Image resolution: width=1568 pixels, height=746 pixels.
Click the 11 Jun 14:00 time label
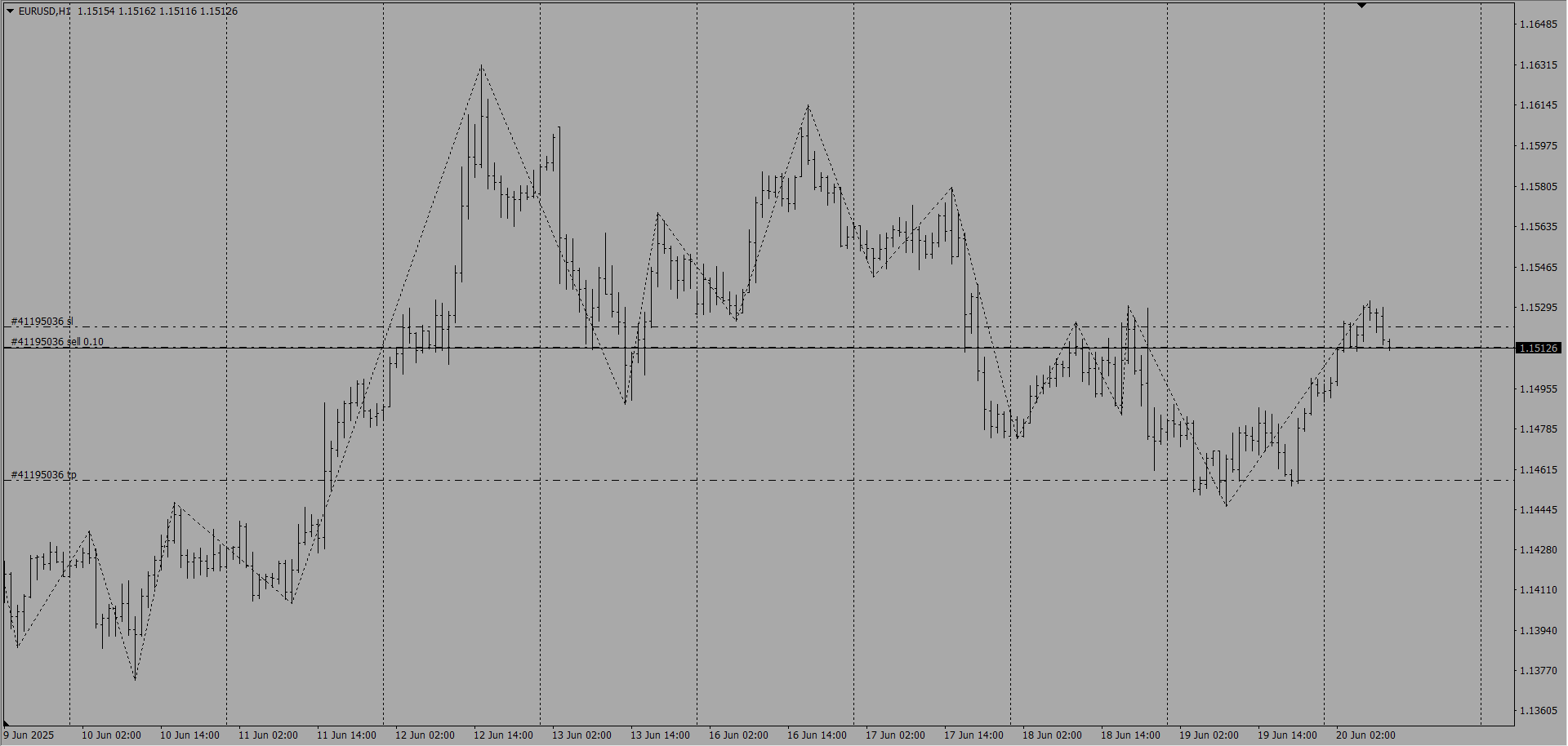(x=346, y=735)
